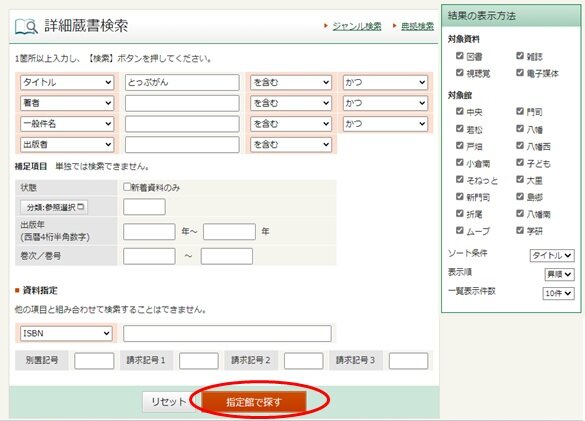This screenshot has width=585, height=421.
Task: Uncheck the 雑誌 checkbox
Action: (x=520, y=56)
